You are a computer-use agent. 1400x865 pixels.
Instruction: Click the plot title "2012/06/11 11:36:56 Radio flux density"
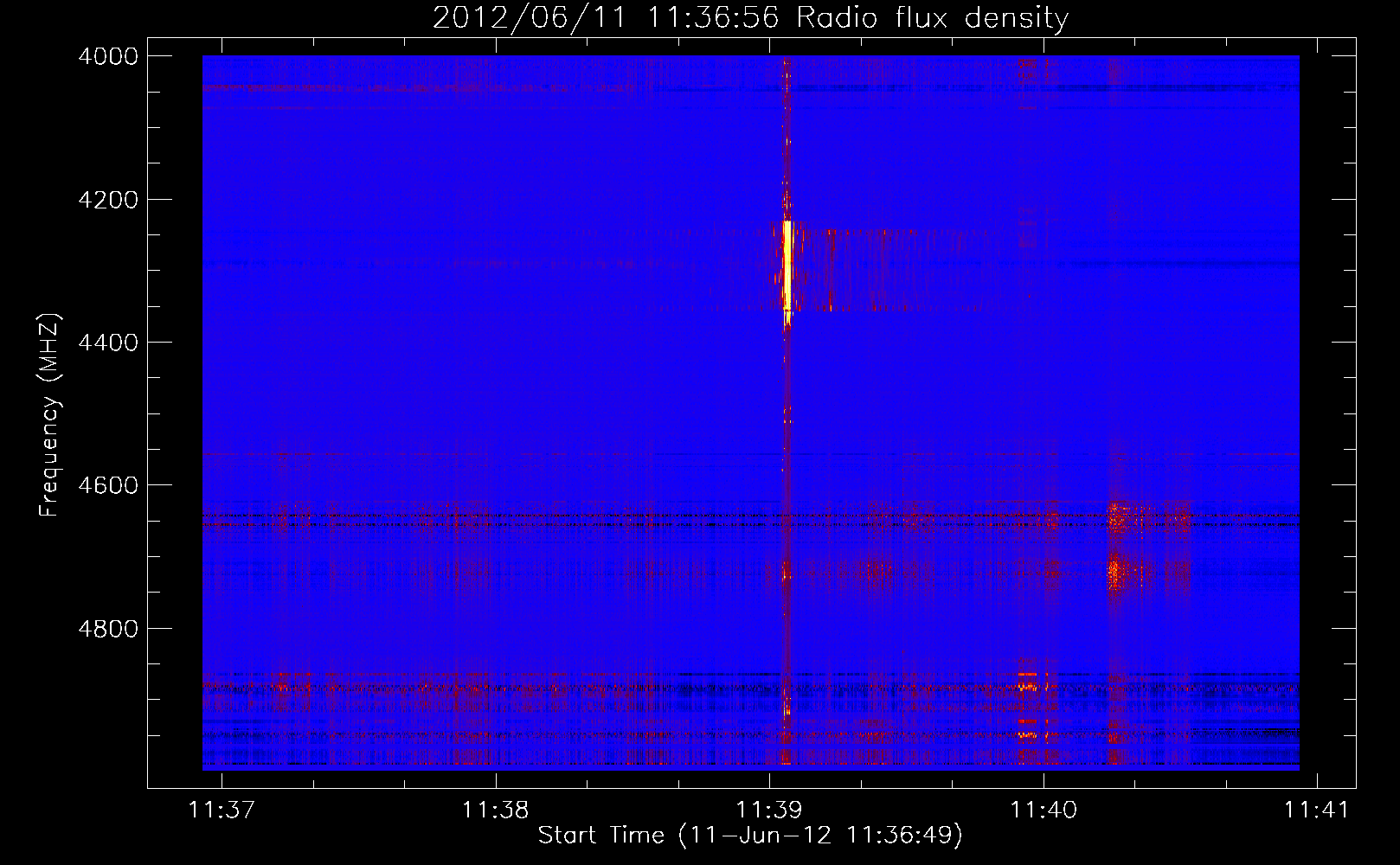tap(750, 18)
